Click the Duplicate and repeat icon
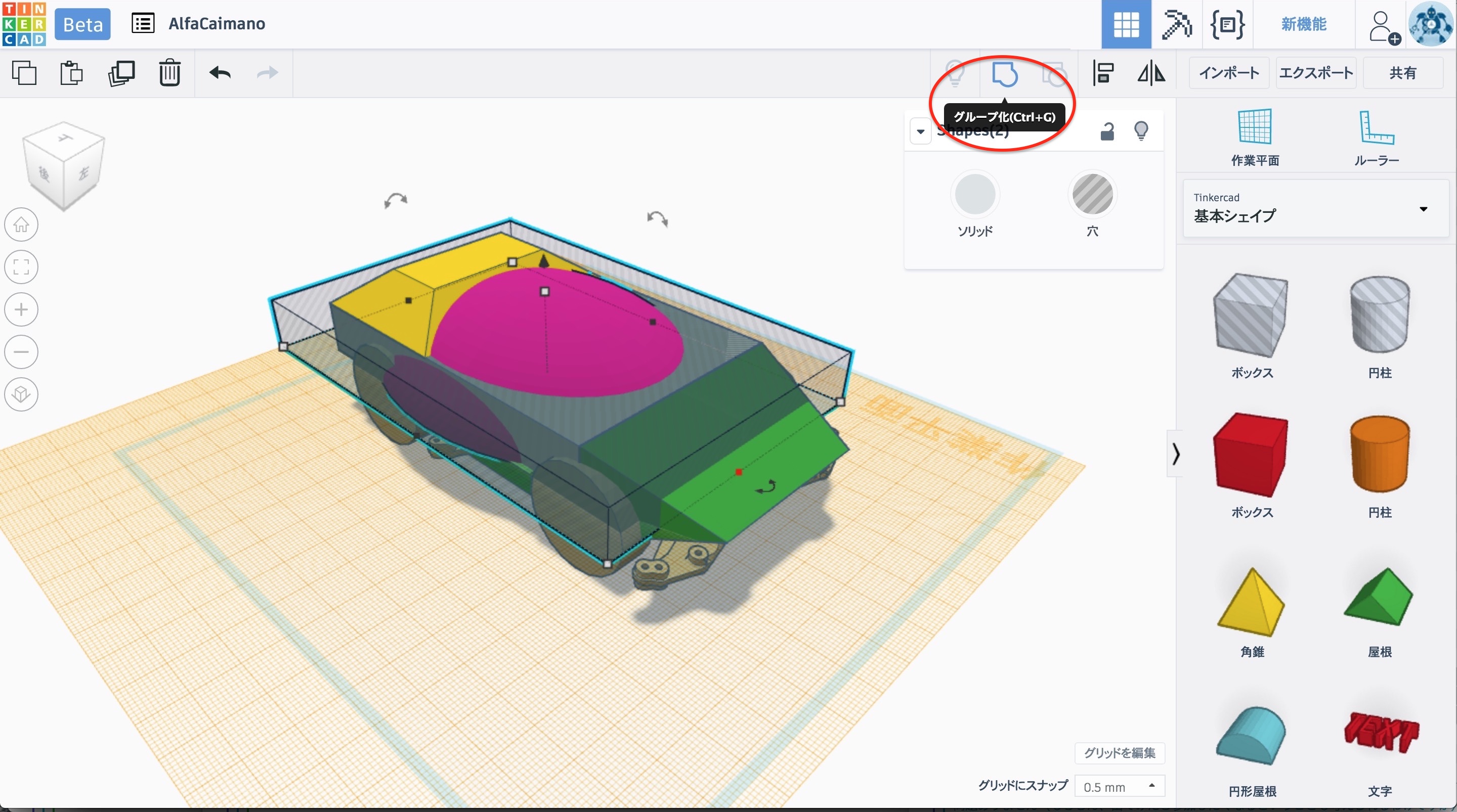Image resolution: width=1457 pixels, height=812 pixels. [121, 73]
